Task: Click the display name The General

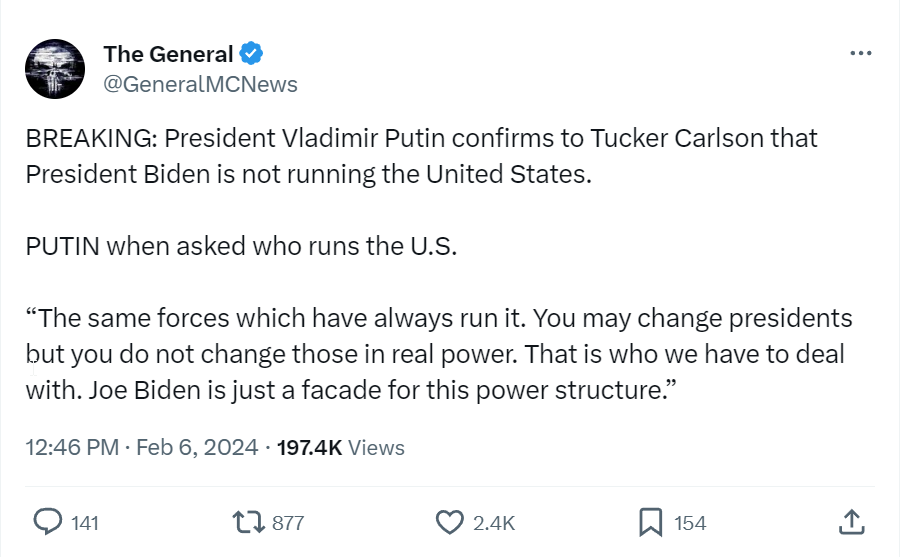Action: [x=168, y=54]
